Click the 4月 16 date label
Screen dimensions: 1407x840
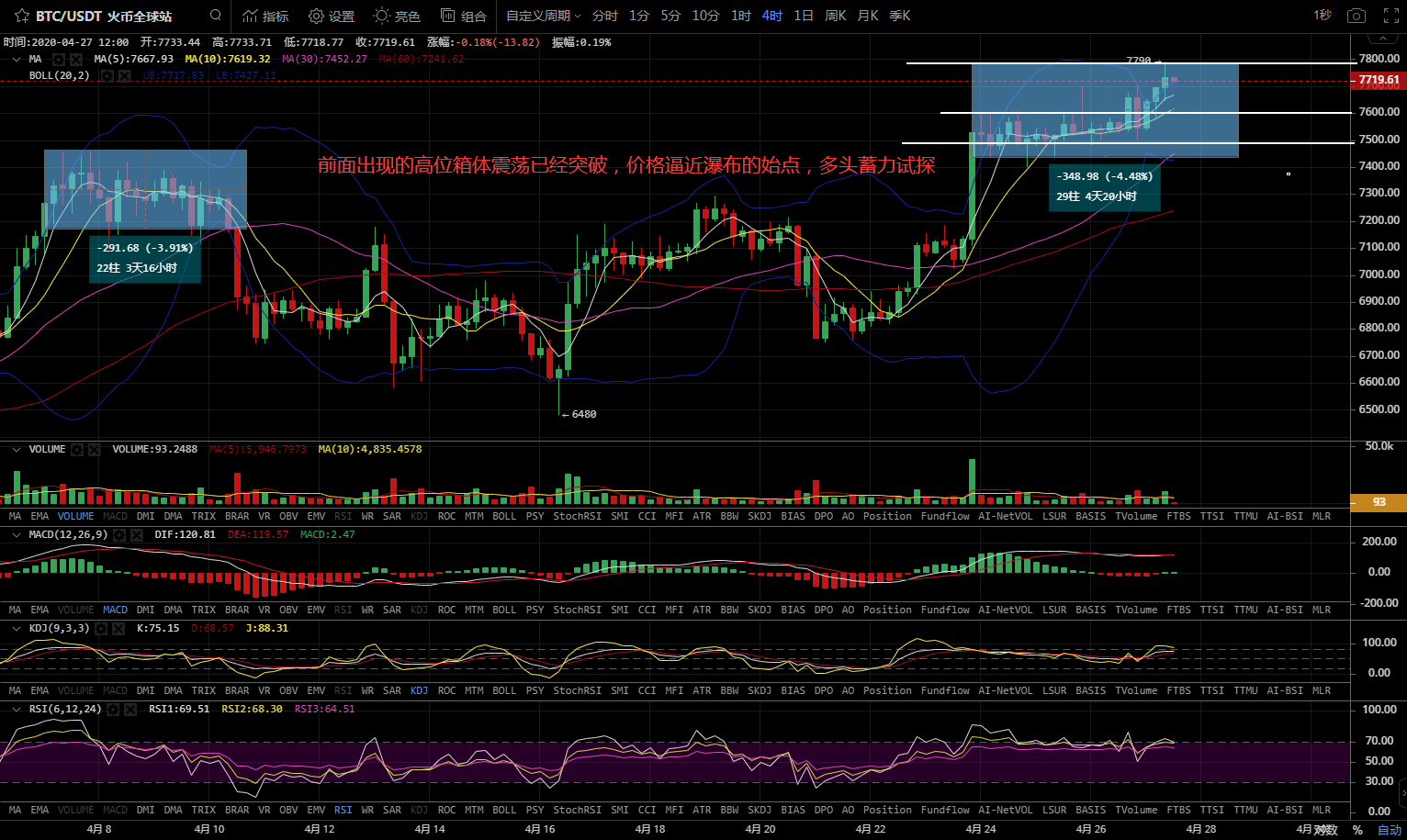coord(540,829)
